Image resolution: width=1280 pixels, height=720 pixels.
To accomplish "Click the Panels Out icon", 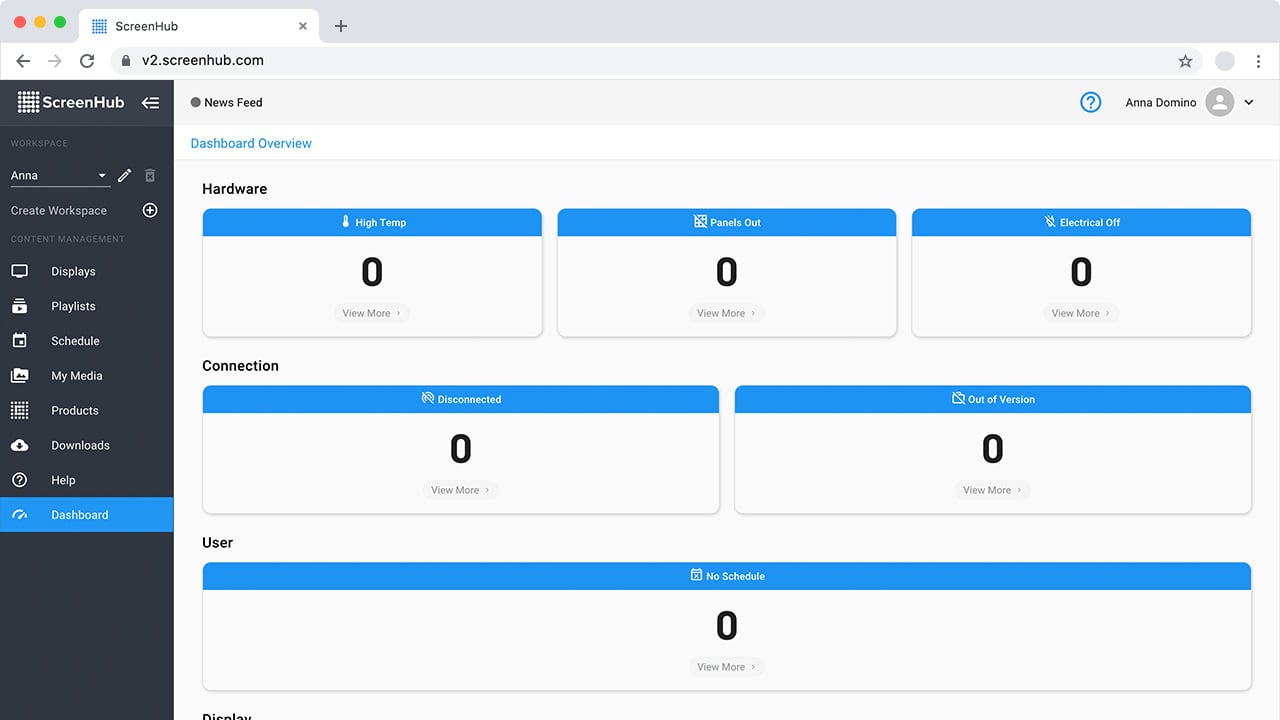I will (700, 222).
